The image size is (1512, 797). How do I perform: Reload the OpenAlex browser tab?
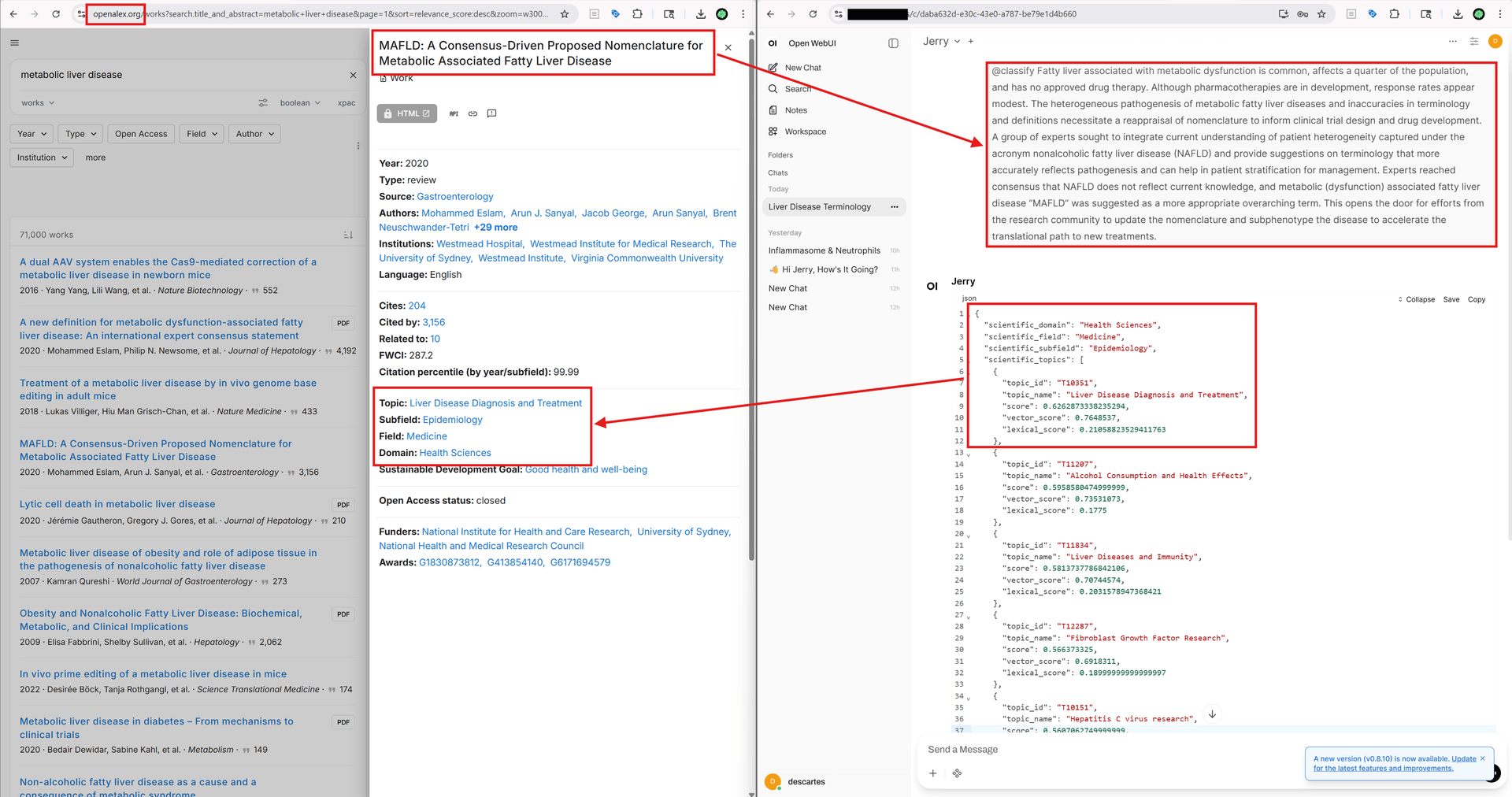pyautogui.click(x=56, y=14)
